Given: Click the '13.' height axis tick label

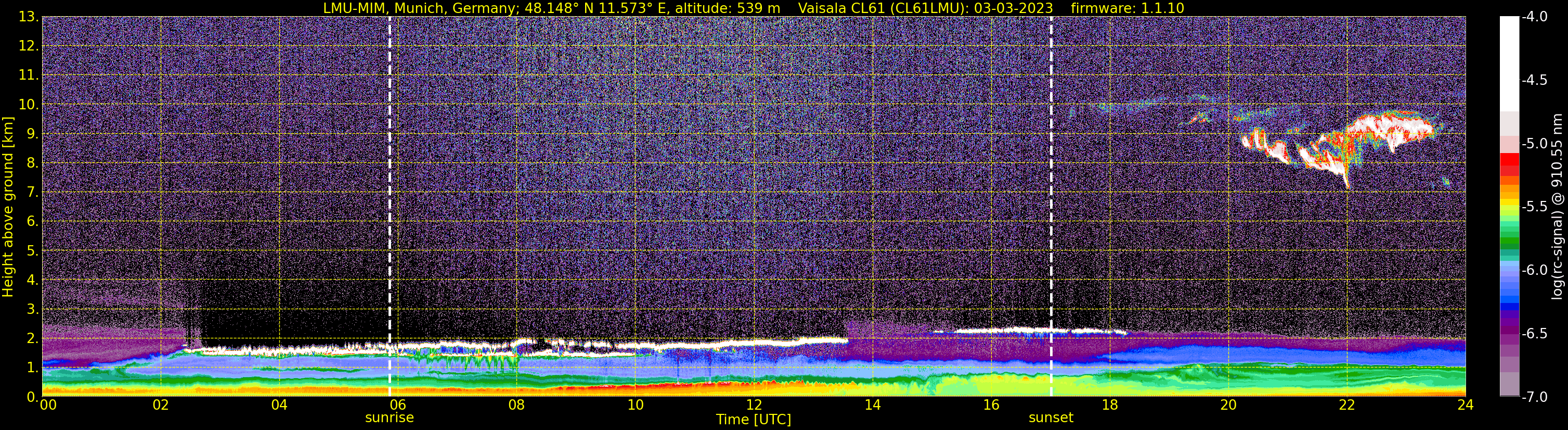Looking at the screenshot, I should pos(29,17).
